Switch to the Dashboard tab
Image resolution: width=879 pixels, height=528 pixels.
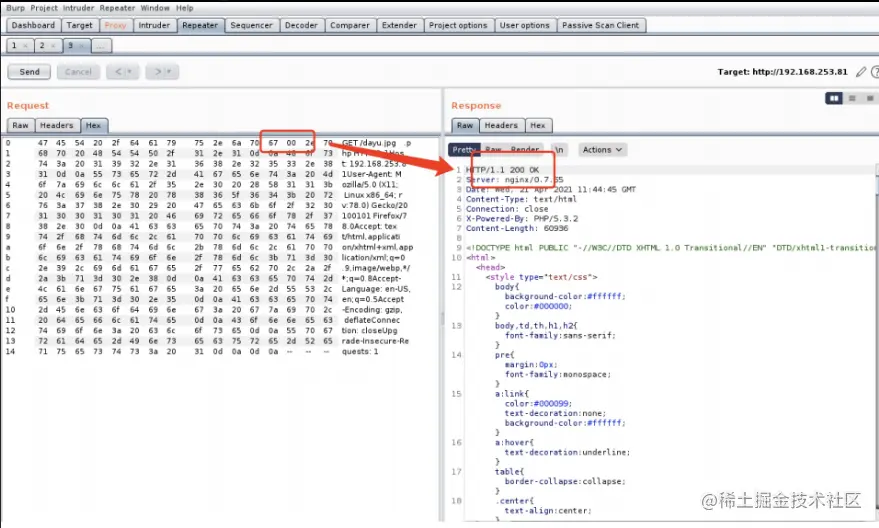coord(33,25)
